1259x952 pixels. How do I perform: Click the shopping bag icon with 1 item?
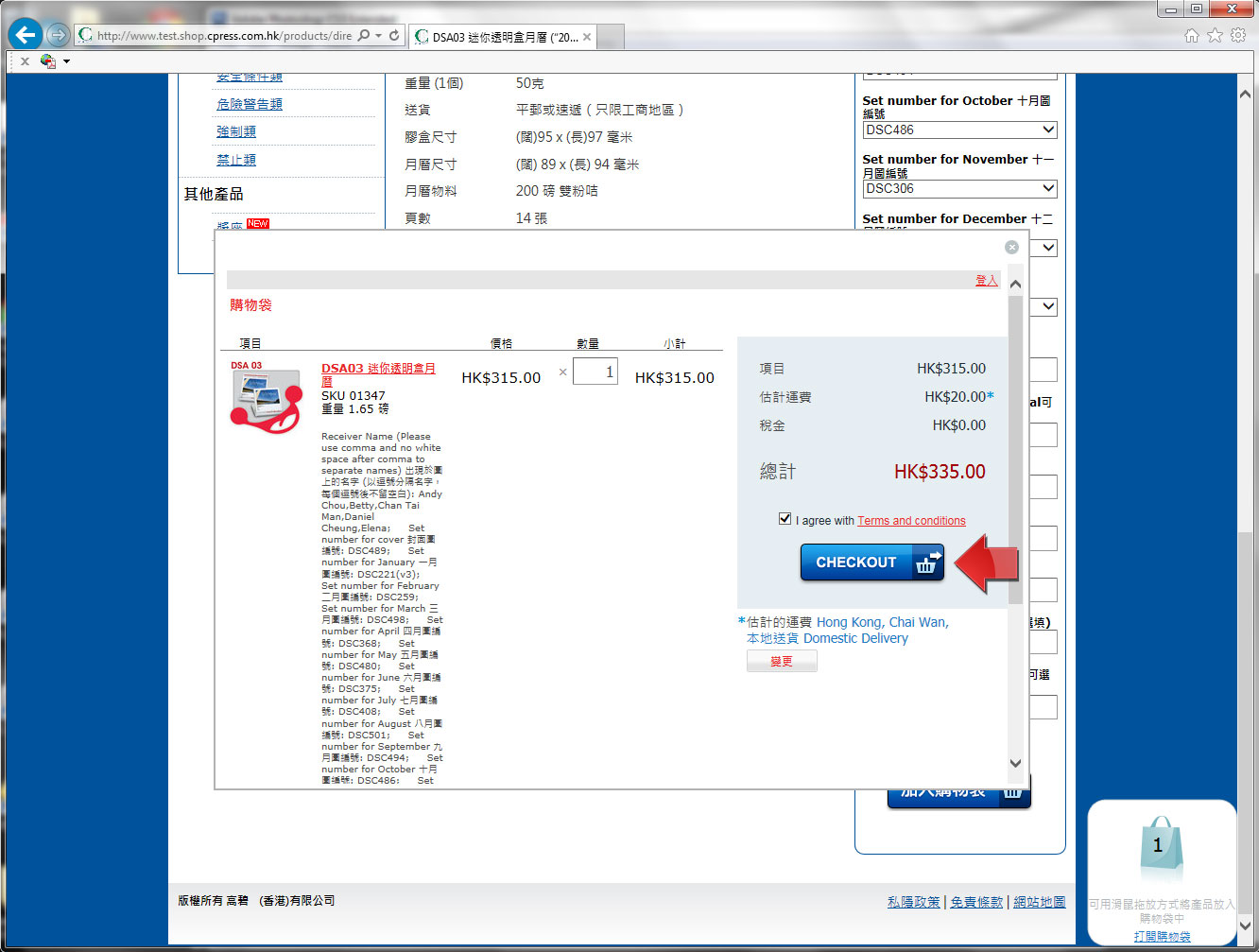[x=1160, y=849]
